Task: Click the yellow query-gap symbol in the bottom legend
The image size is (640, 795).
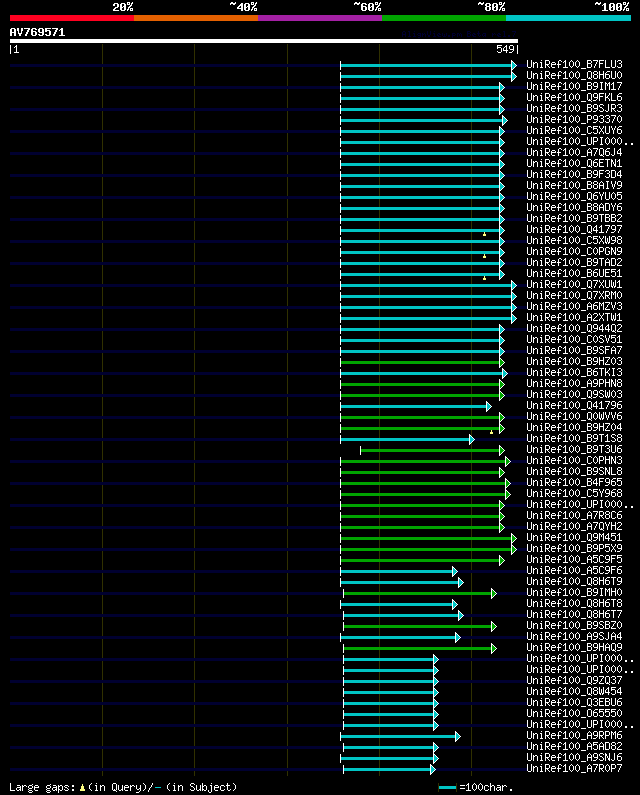Action: (82, 787)
